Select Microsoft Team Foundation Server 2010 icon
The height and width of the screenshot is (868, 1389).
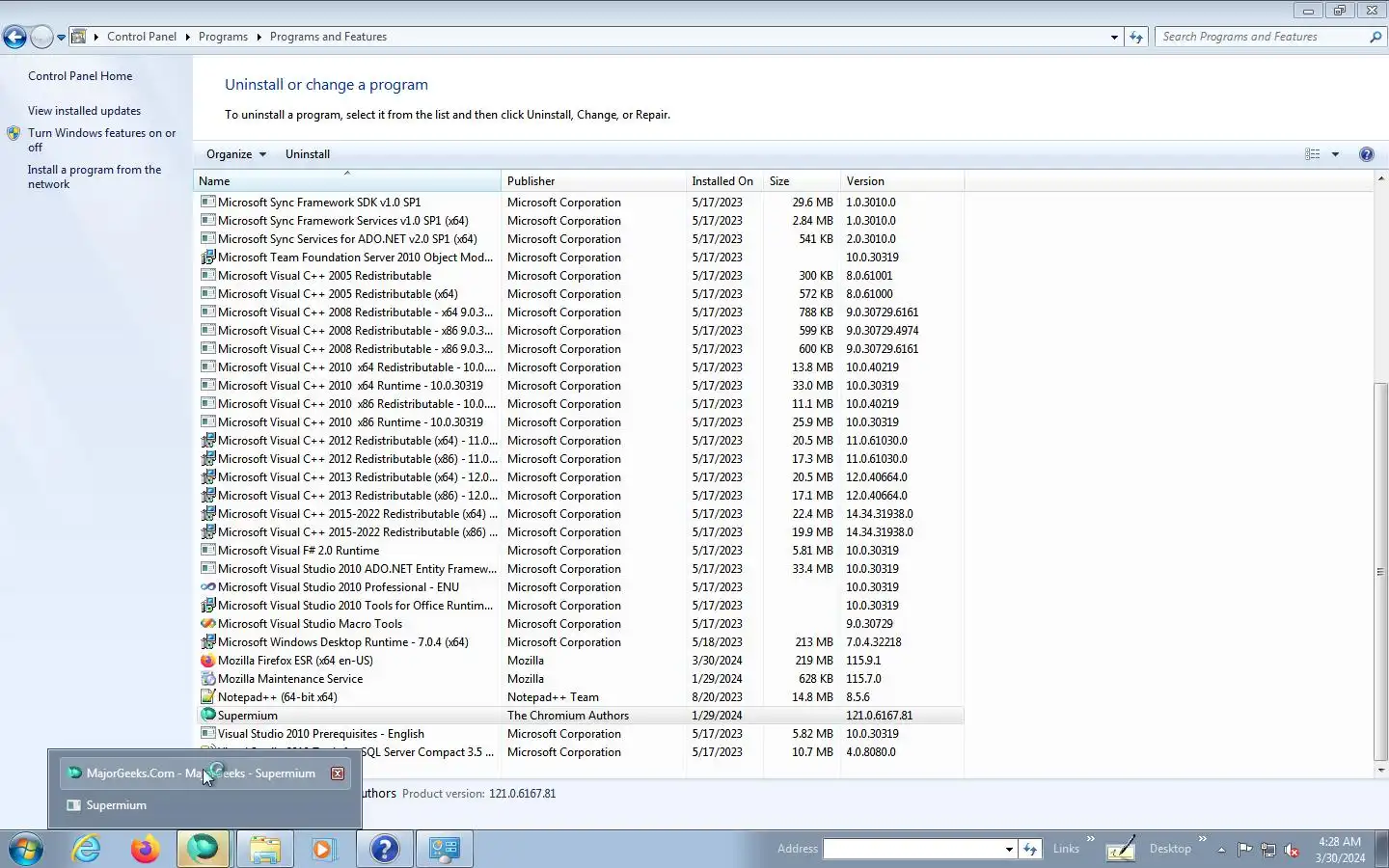pyautogui.click(x=207, y=258)
